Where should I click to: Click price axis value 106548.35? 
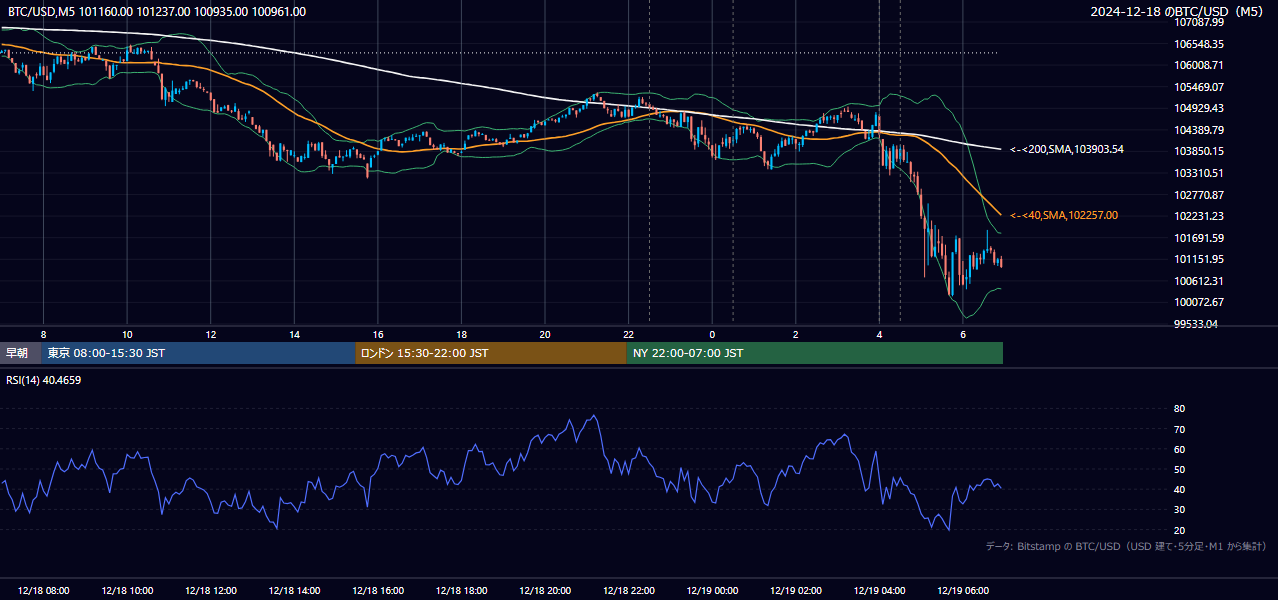click(x=1199, y=44)
